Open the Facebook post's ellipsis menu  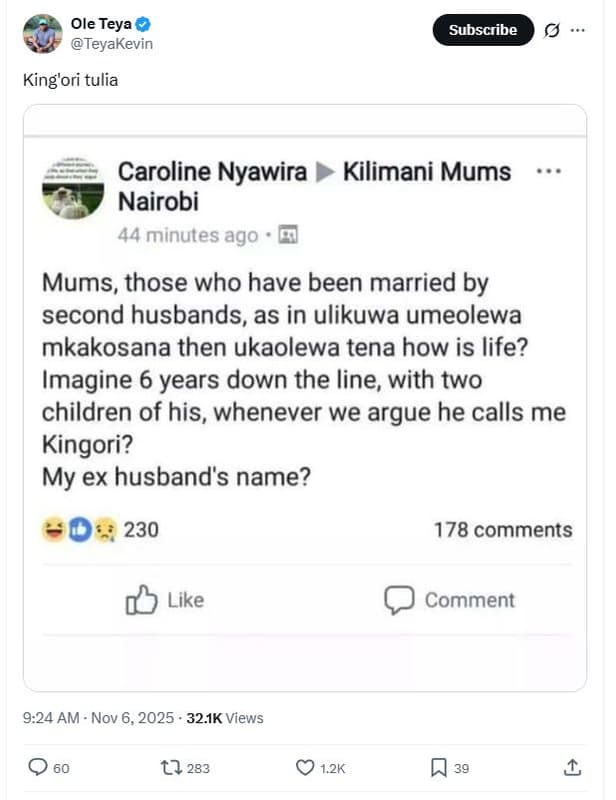coord(548,171)
